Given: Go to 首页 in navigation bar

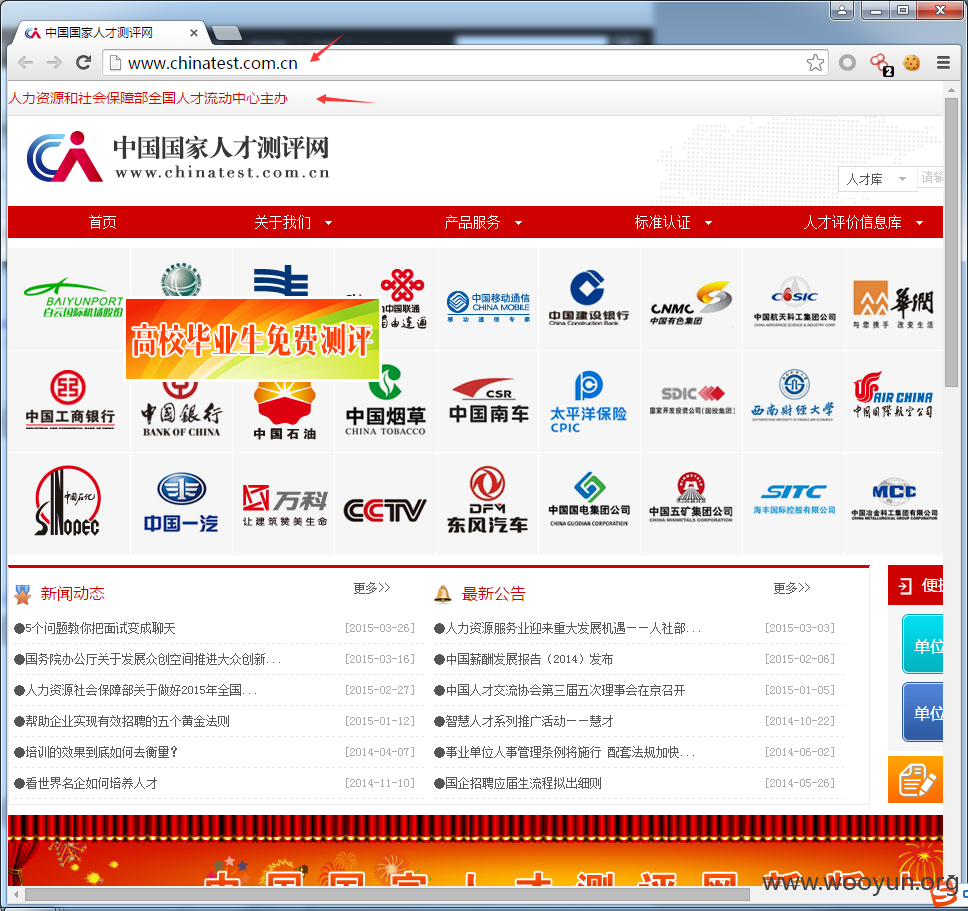Looking at the screenshot, I should point(102,222).
